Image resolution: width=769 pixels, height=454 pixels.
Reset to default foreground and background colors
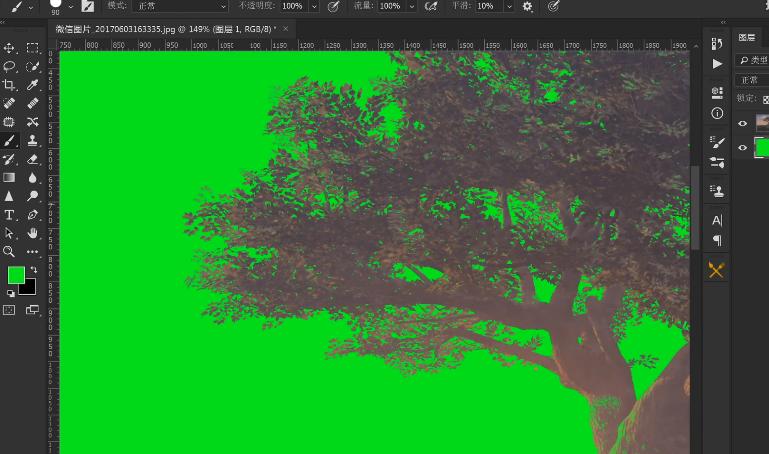click(10, 293)
